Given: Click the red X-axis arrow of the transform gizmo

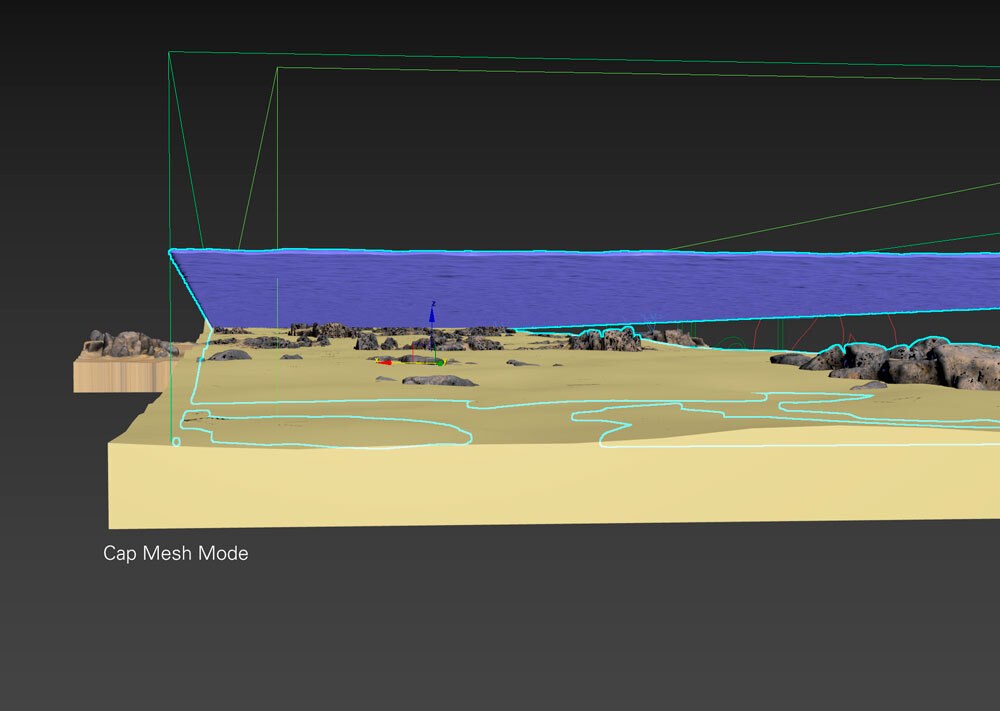Looking at the screenshot, I should point(383,362).
